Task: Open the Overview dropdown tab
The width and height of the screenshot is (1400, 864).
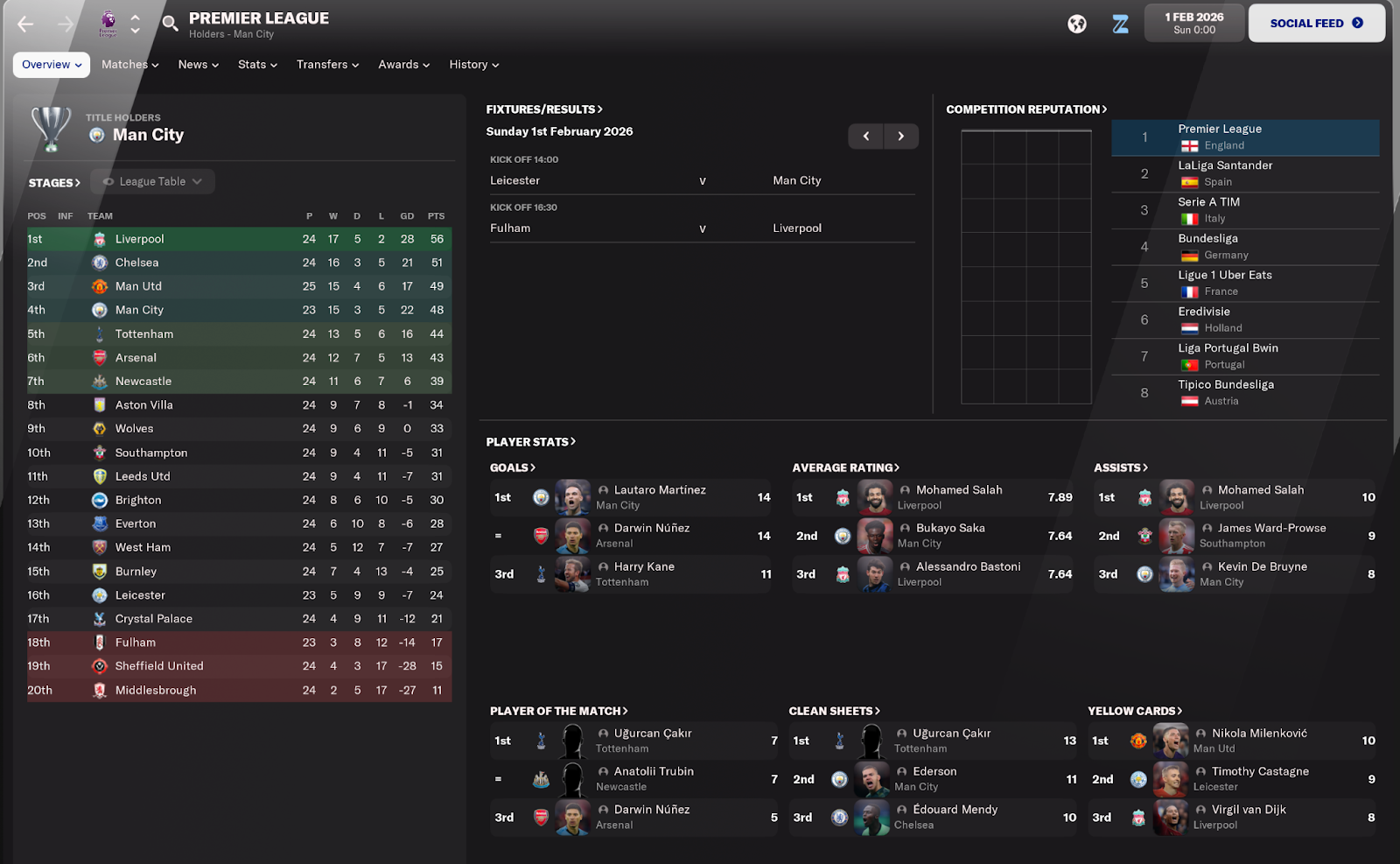Action: click(x=52, y=65)
